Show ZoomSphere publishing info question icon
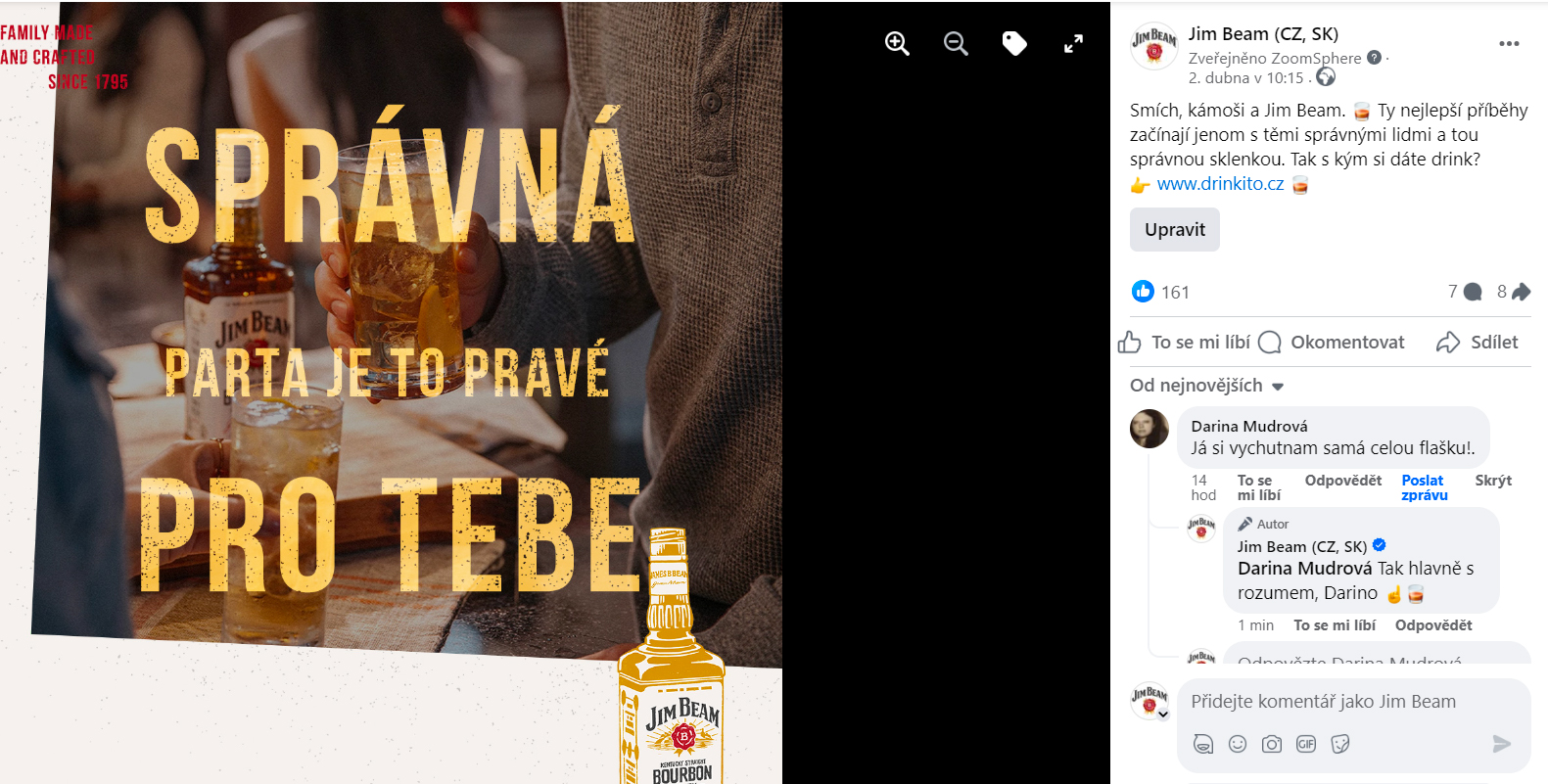This screenshot has height=784, width=1548. point(1374,58)
